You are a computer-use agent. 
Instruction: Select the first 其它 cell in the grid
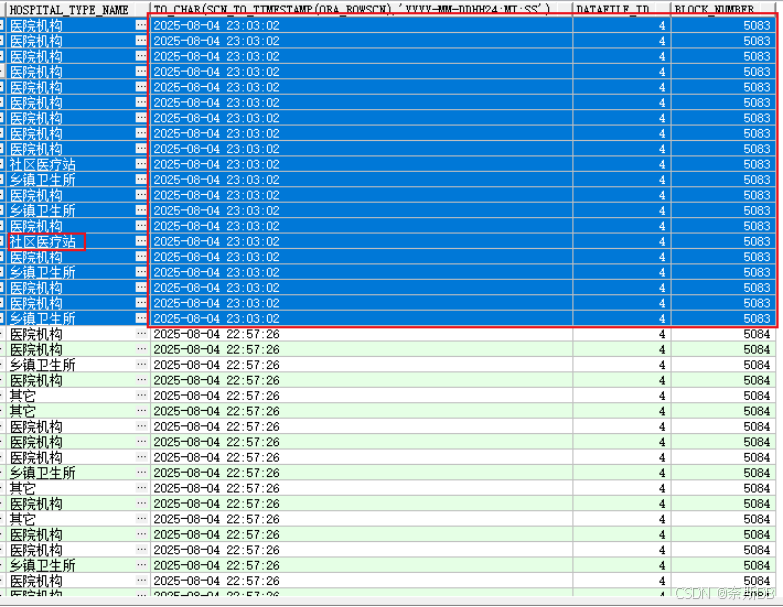click(71, 396)
